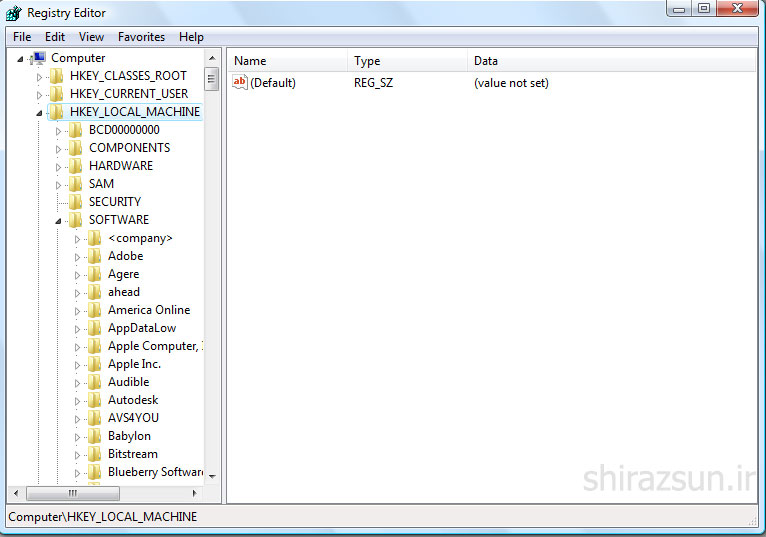Click the Babylon folder icon

95,436
